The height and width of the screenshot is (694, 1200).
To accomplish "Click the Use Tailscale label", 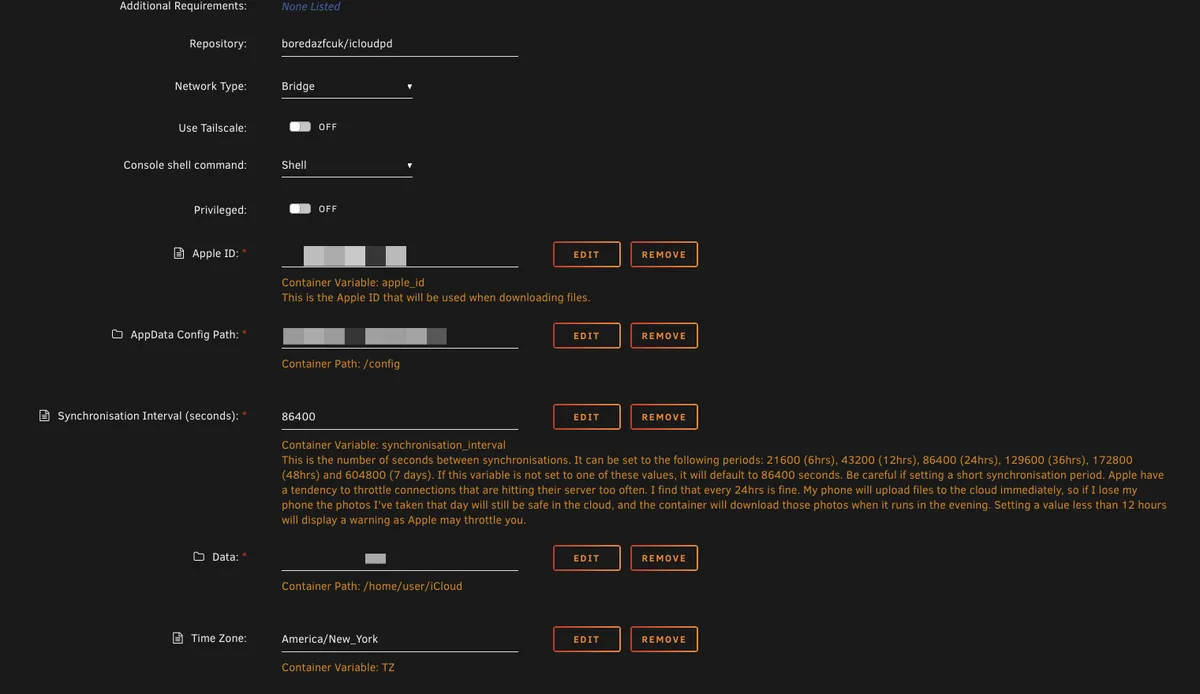I will (x=212, y=128).
